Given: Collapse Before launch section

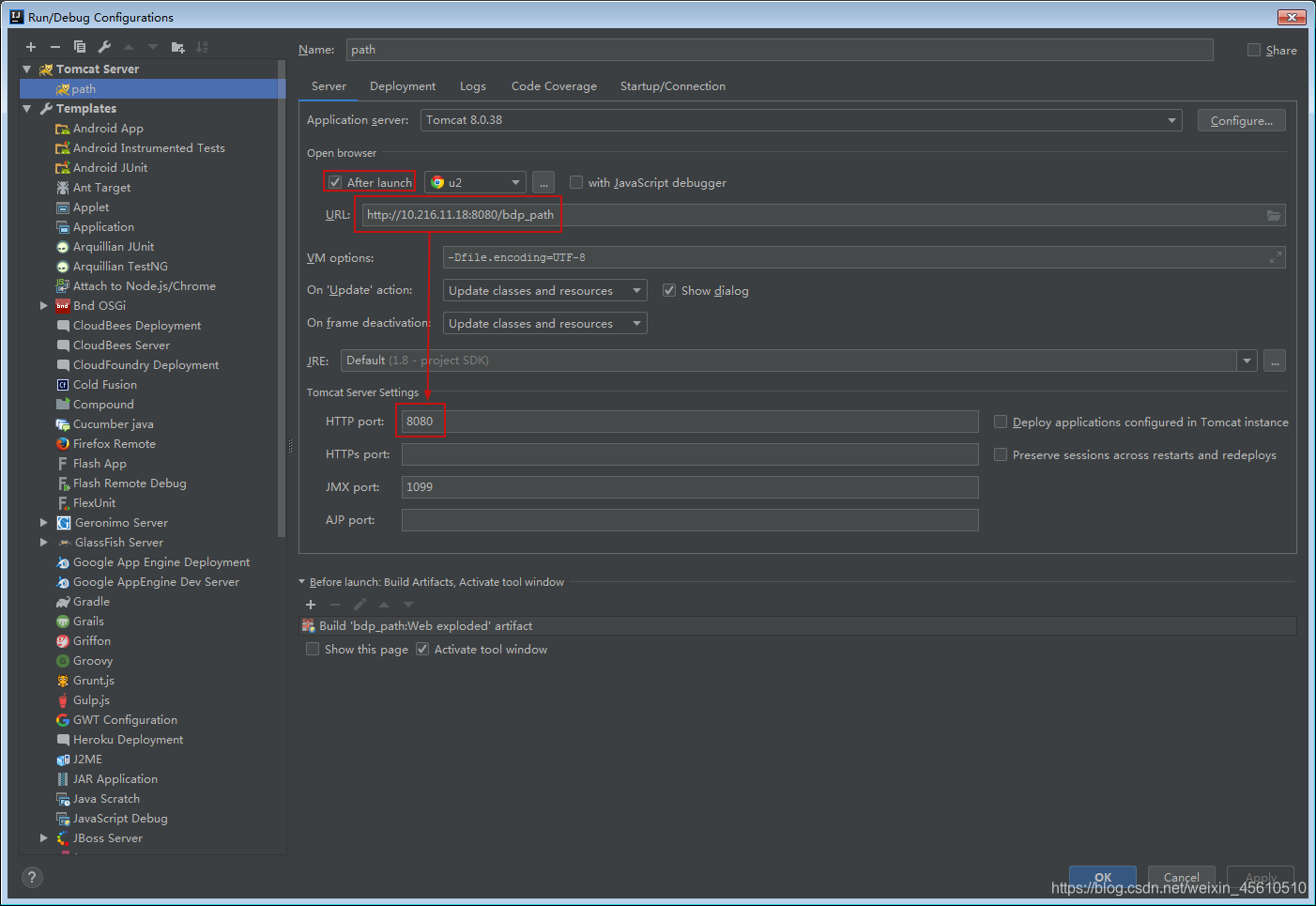Looking at the screenshot, I should [x=302, y=582].
